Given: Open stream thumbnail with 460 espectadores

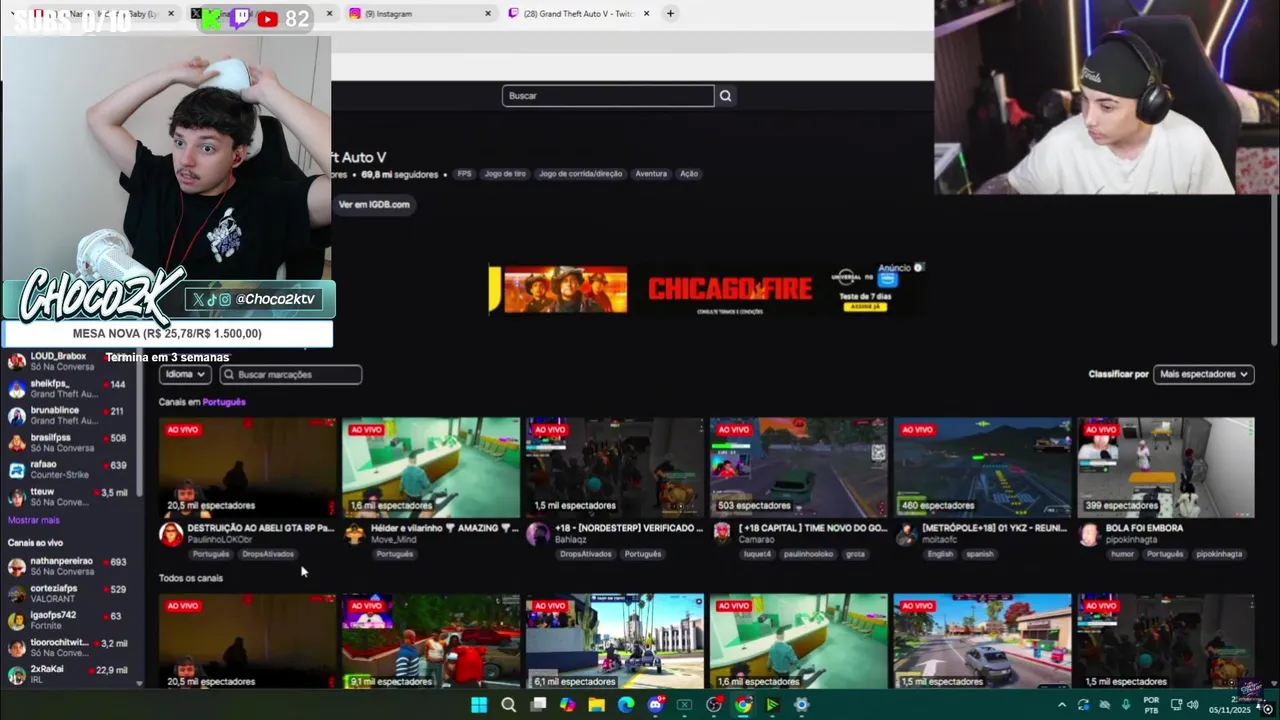Looking at the screenshot, I should click(x=982, y=467).
